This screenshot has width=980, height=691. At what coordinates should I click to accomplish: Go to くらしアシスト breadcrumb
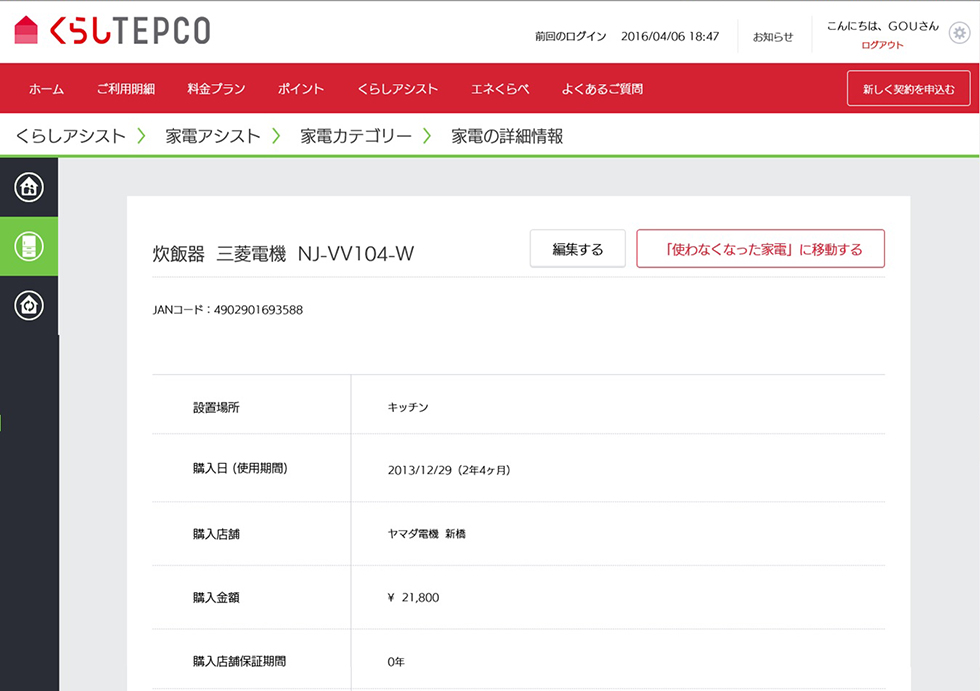click(x=71, y=136)
